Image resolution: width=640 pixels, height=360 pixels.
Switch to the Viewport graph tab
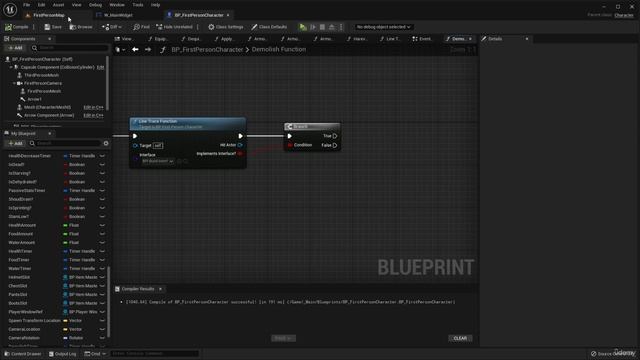tap(124, 39)
